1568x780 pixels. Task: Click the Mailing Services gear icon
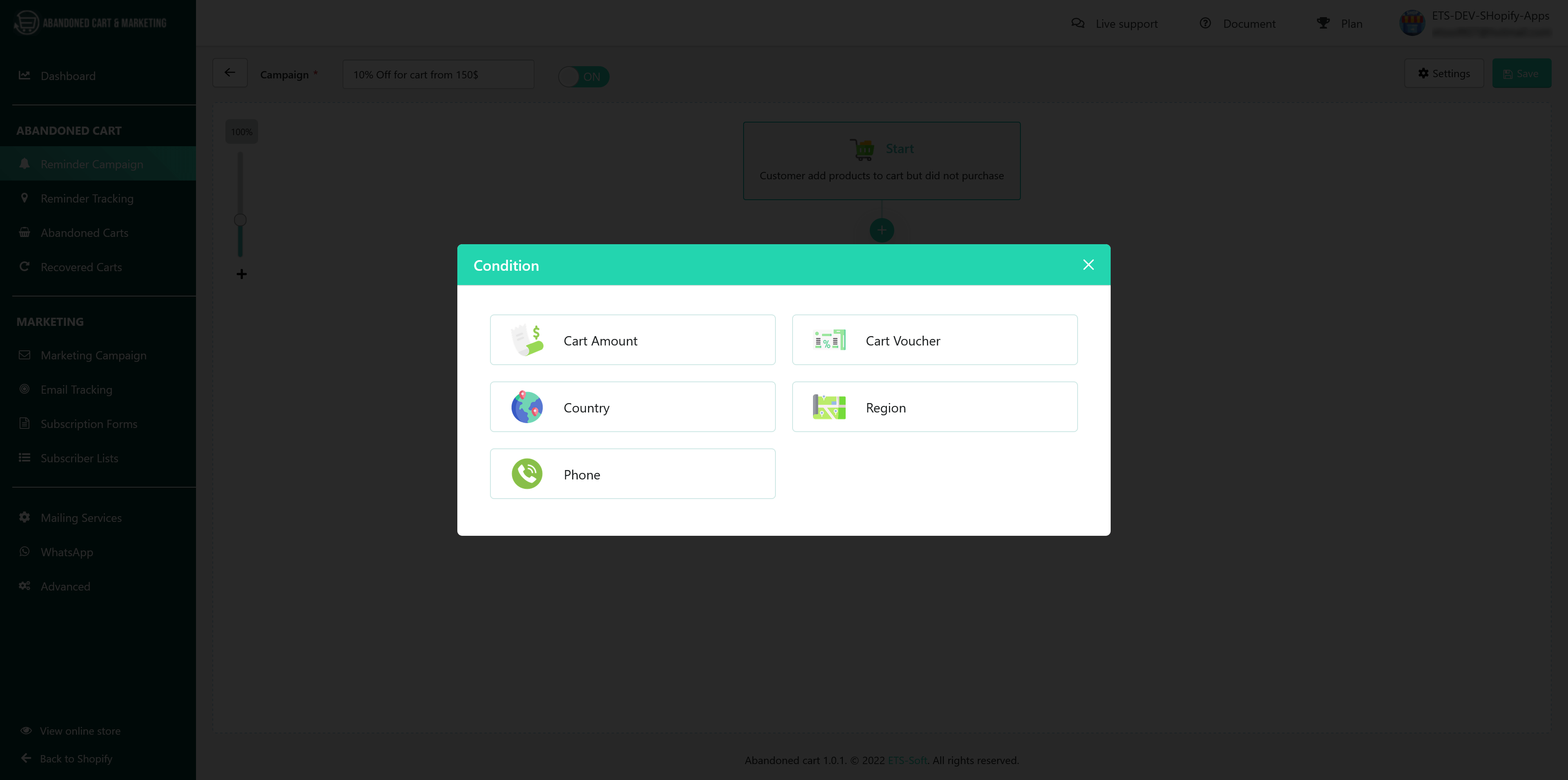[x=24, y=517]
